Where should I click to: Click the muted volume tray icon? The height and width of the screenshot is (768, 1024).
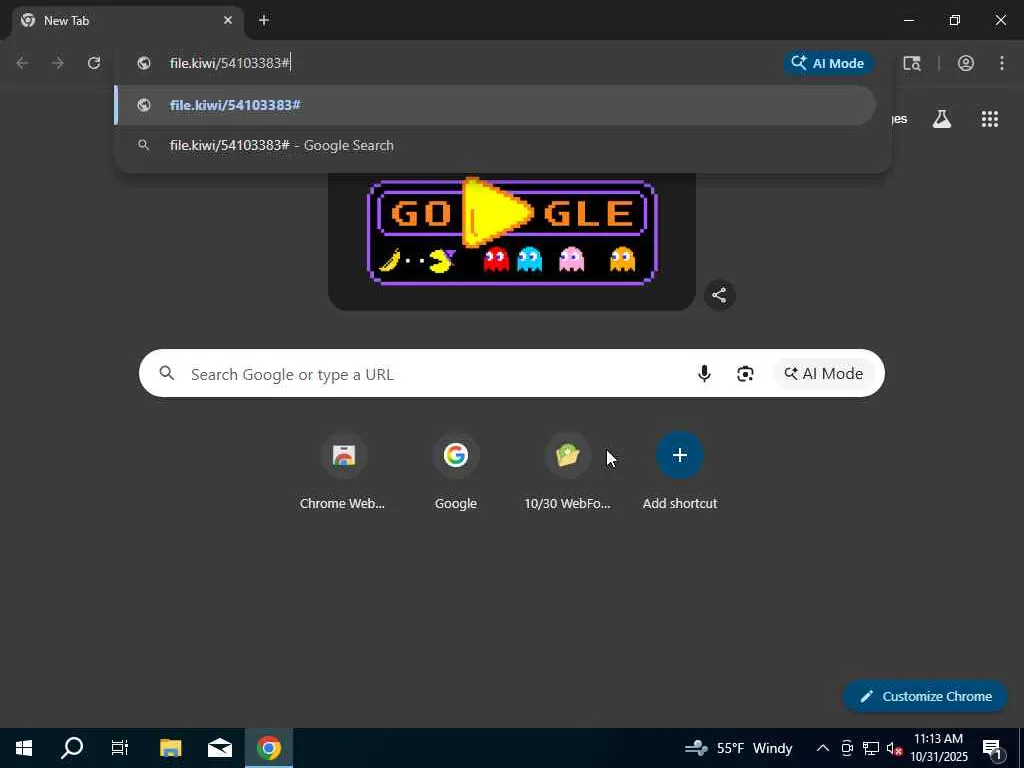click(x=894, y=748)
